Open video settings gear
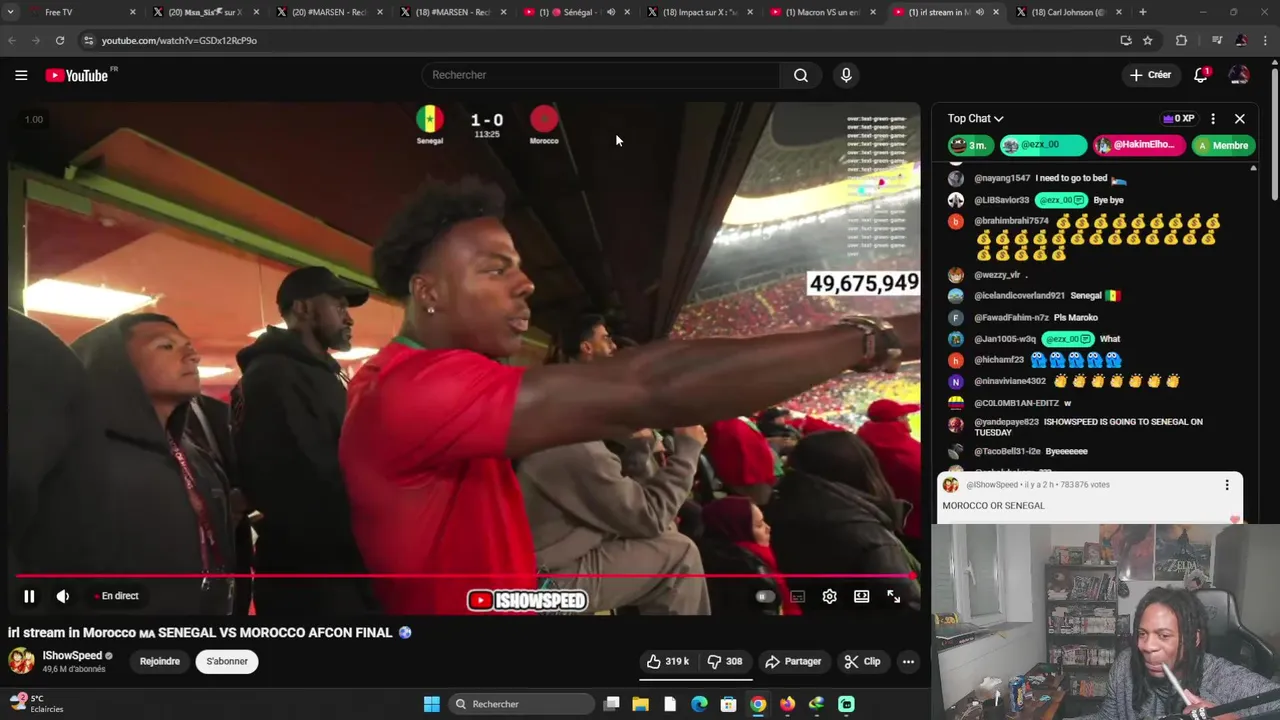This screenshot has width=1280, height=720. pyautogui.click(x=829, y=596)
